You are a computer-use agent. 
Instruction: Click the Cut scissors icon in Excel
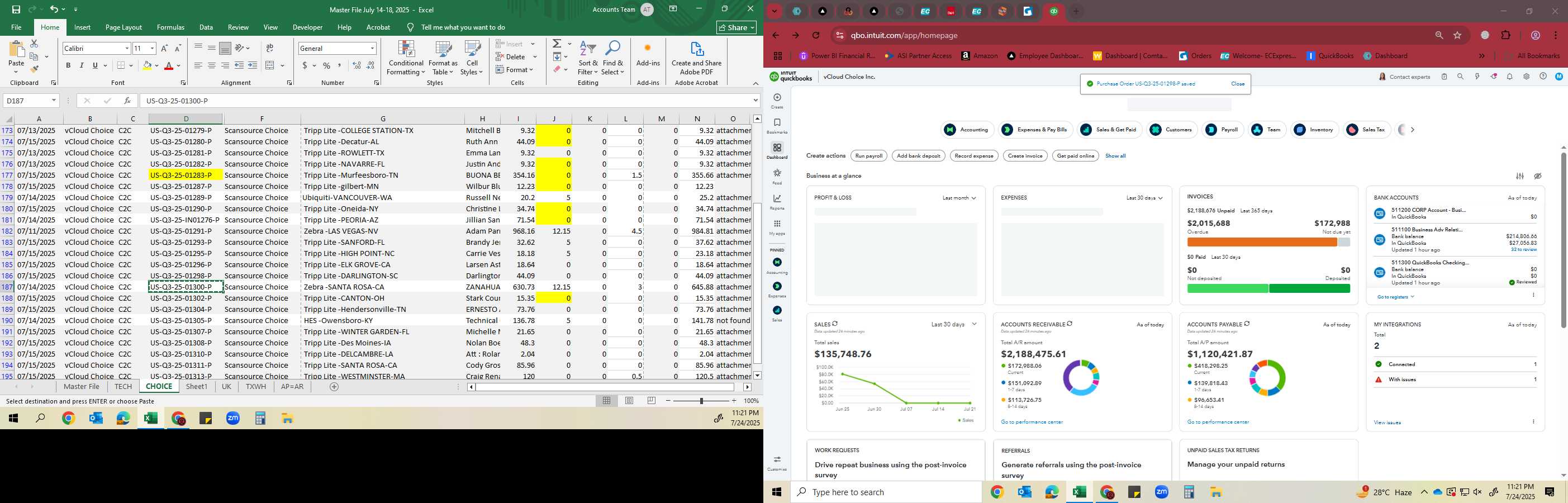click(34, 44)
